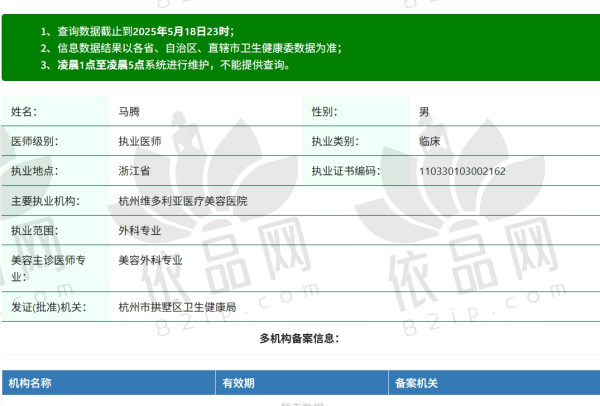Select certificate number 110330103002162

[462, 171]
